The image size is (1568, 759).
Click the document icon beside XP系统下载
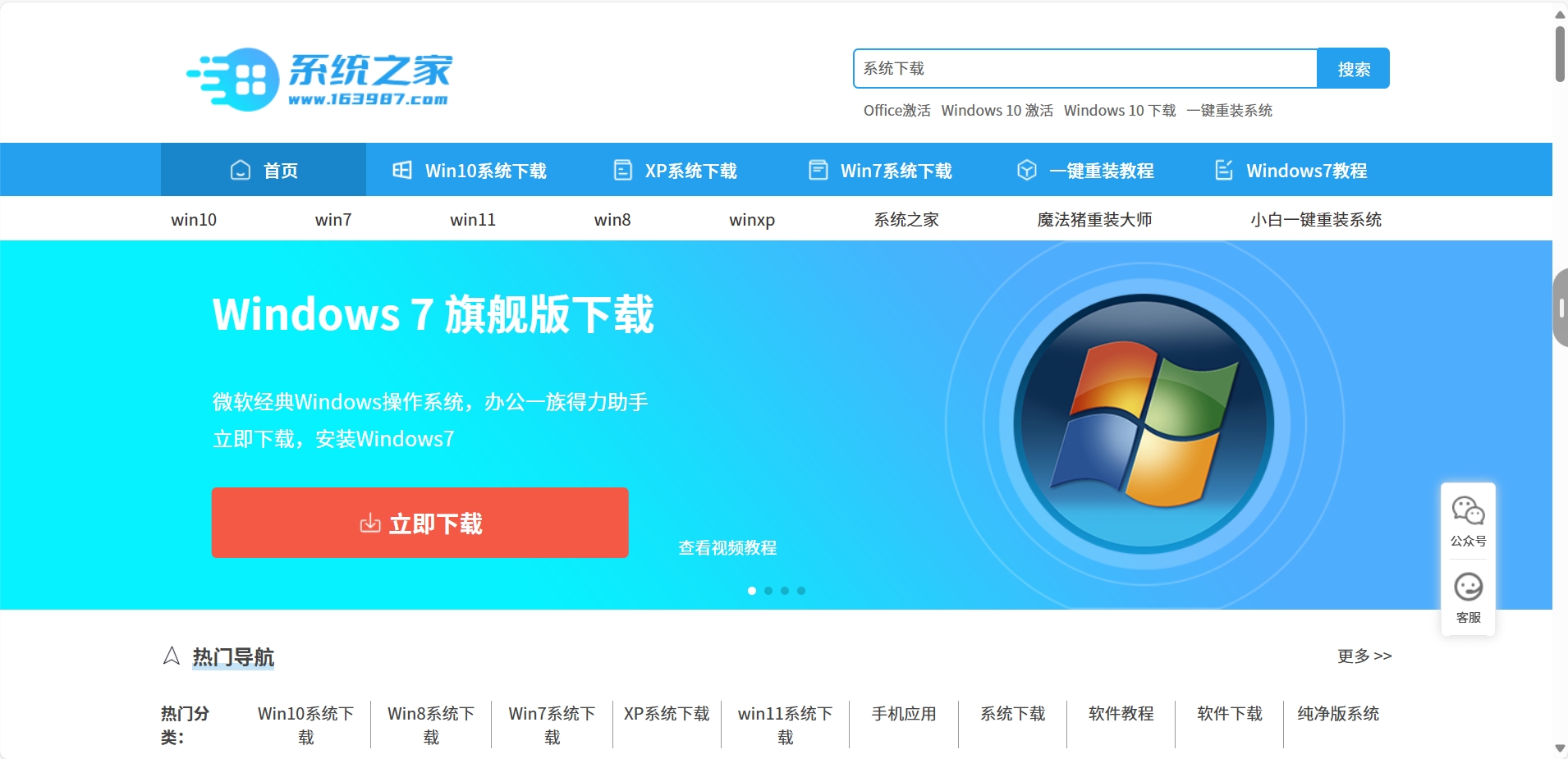pos(623,170)
